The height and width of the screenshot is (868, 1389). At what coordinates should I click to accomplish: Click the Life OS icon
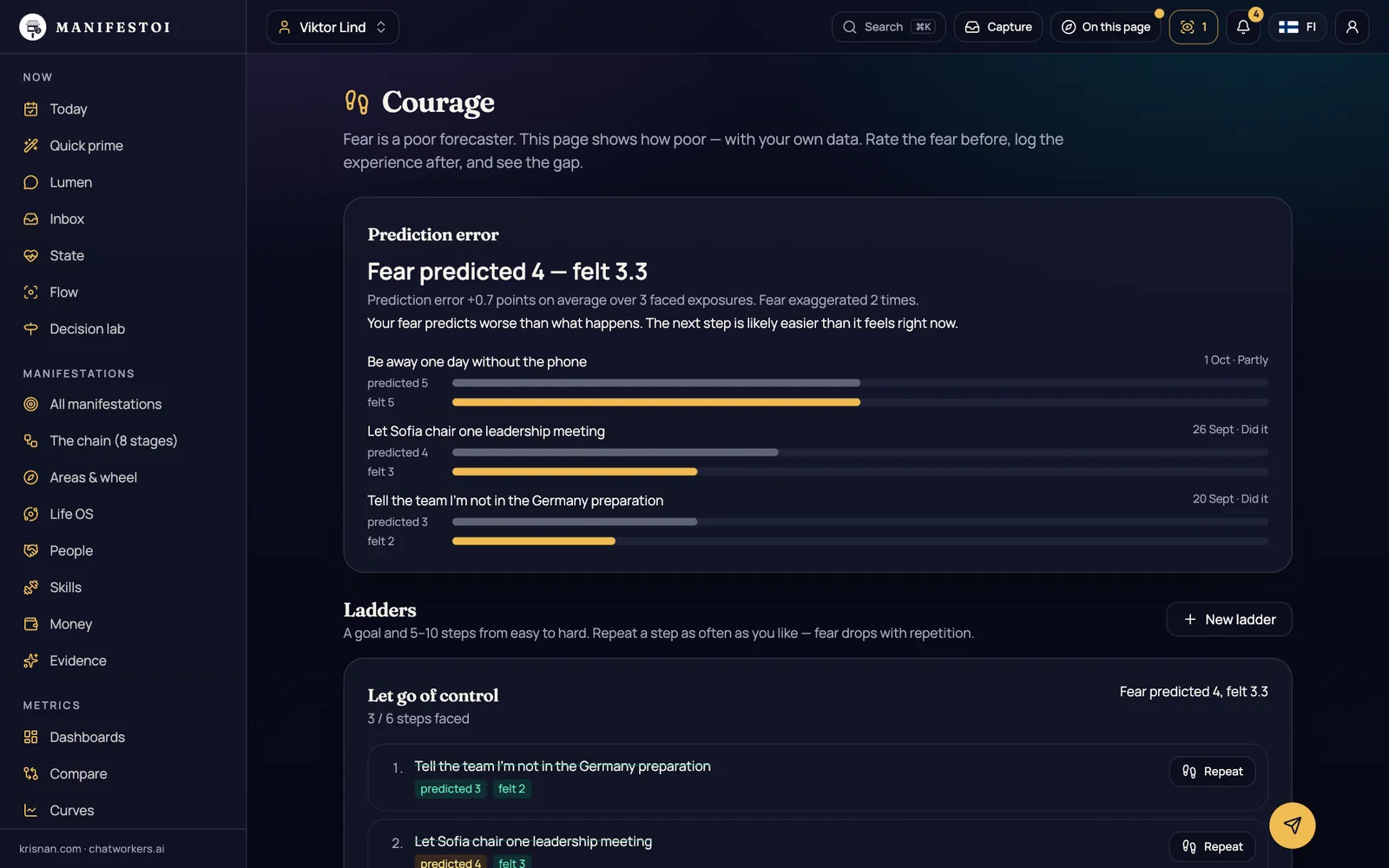pyautogui.click(x=31, y=514)
